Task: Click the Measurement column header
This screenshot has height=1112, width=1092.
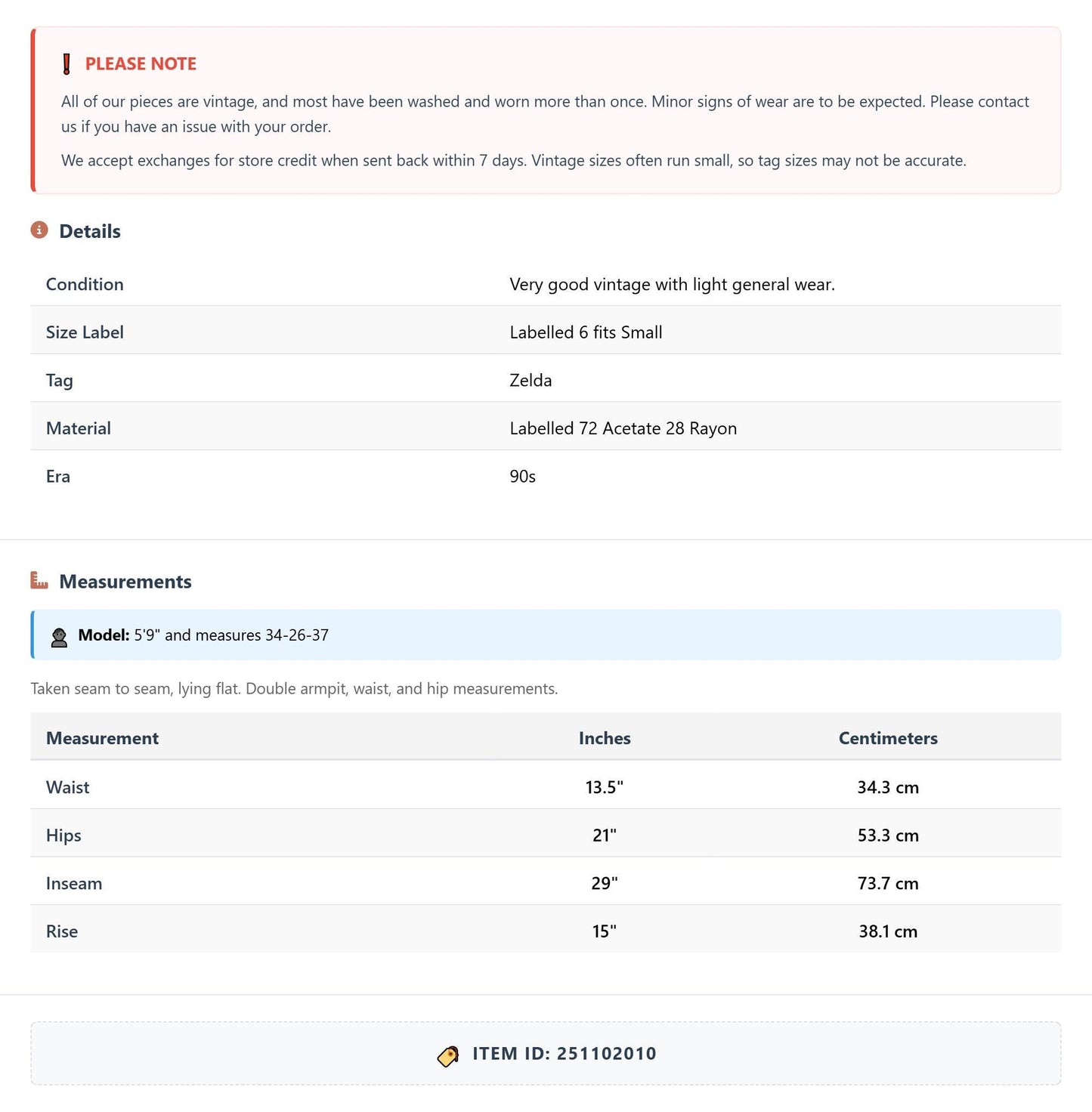Action: point(102,738)
